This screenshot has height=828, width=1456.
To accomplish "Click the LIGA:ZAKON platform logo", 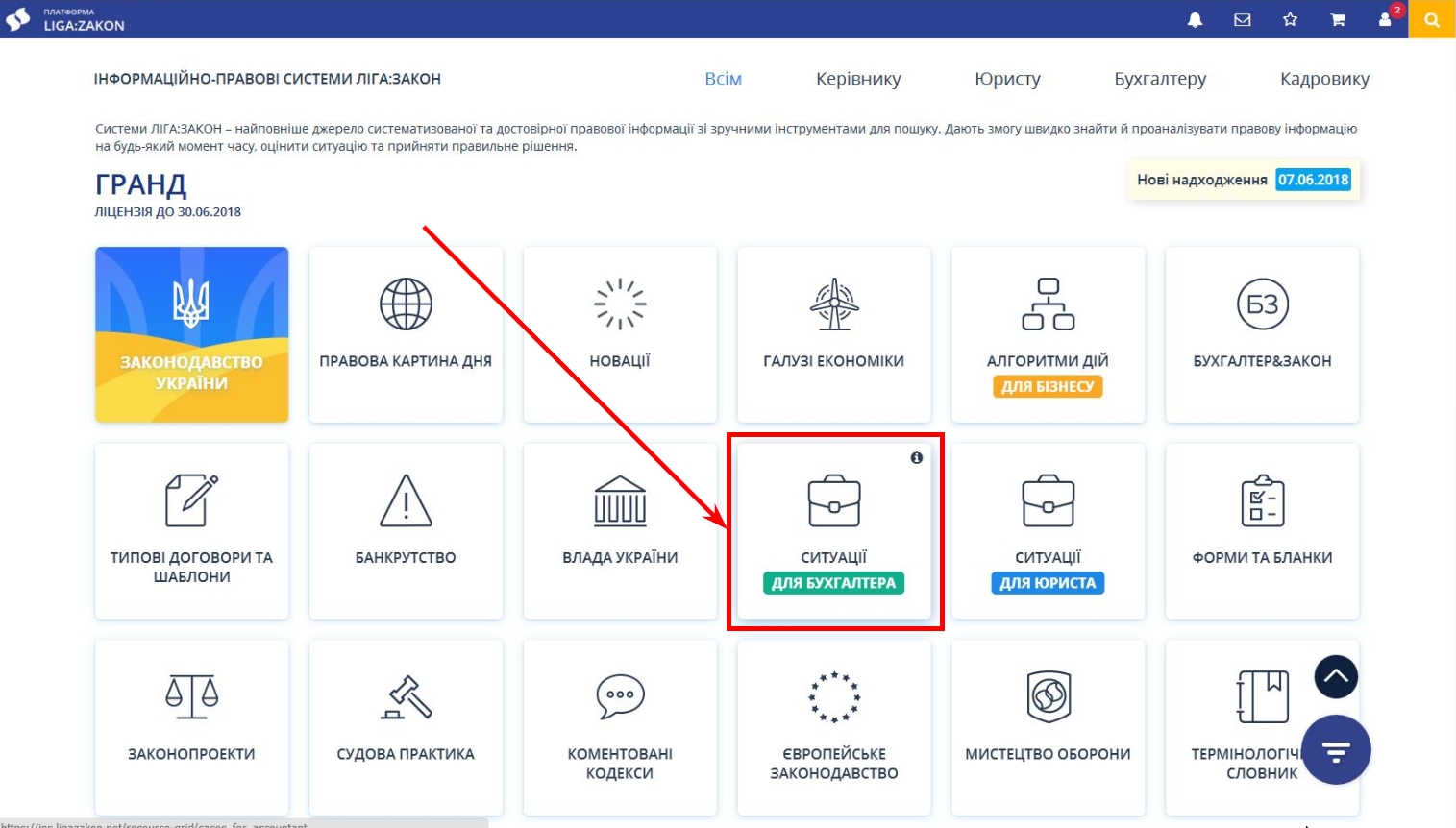I will click(65, 19).
